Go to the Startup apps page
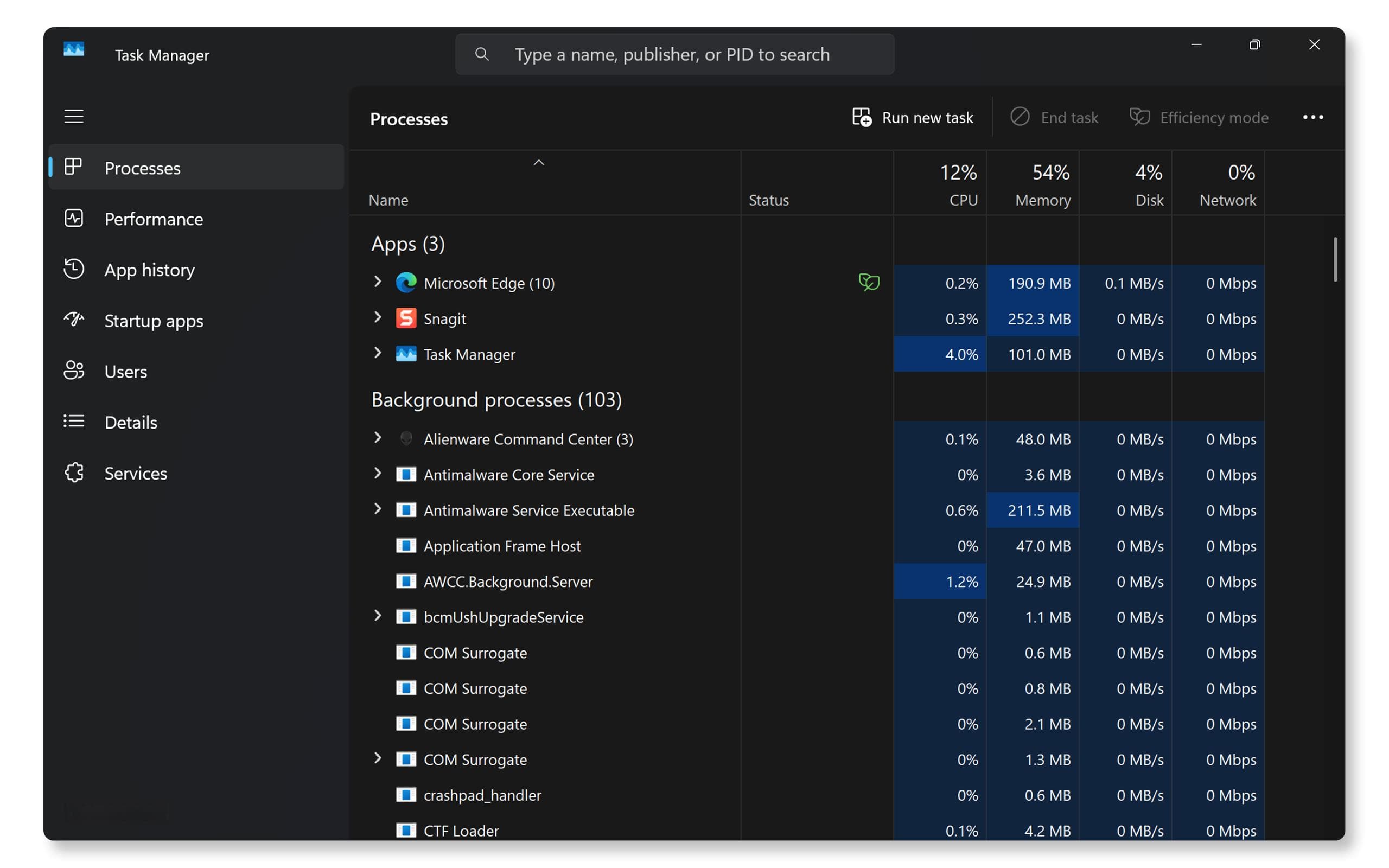Screen dimensions: 1389x868 196,320
